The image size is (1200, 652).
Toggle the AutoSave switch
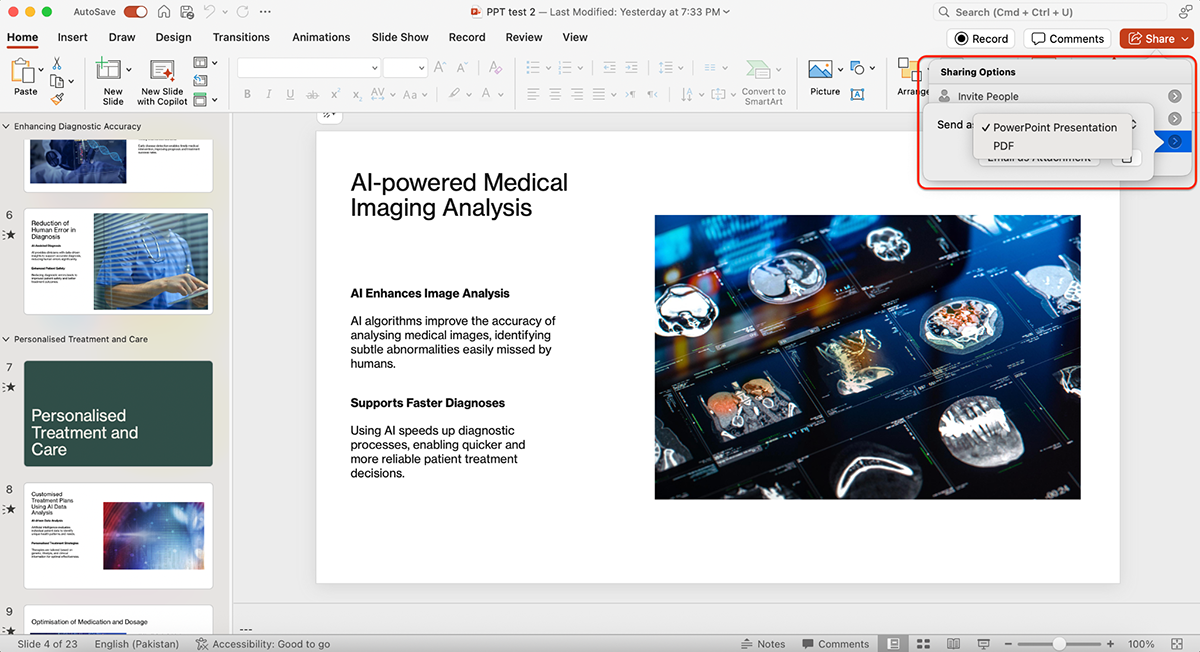[135, 12]
